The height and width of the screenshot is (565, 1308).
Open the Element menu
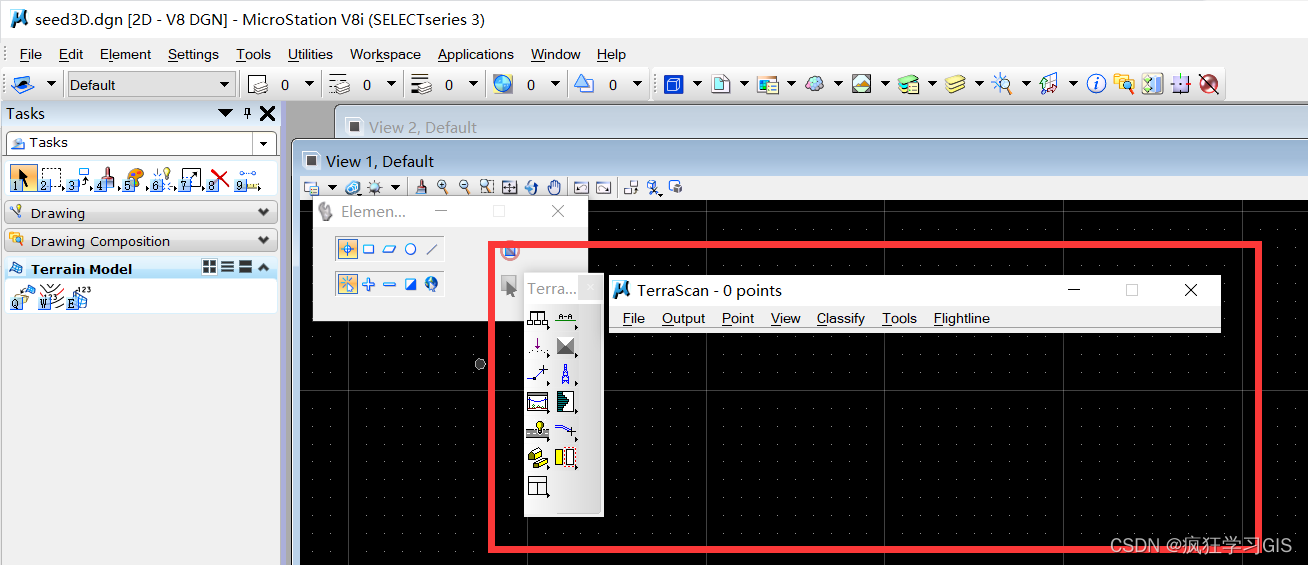click(x=125, y=54)
